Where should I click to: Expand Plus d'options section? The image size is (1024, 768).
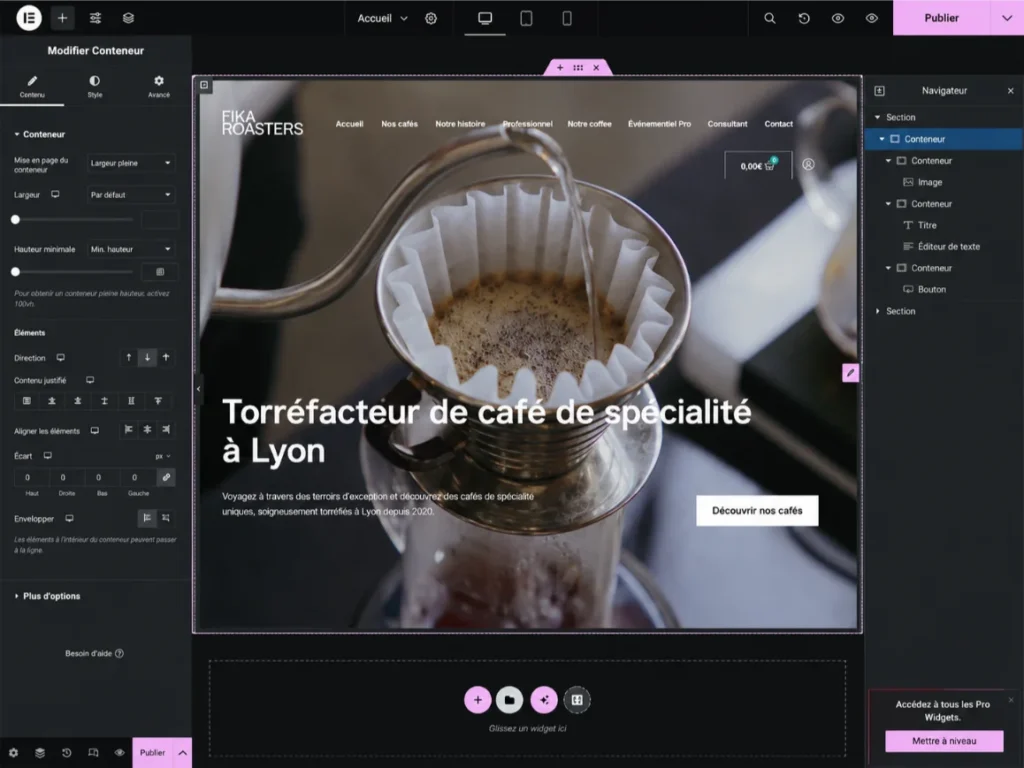tap(48, 596)
